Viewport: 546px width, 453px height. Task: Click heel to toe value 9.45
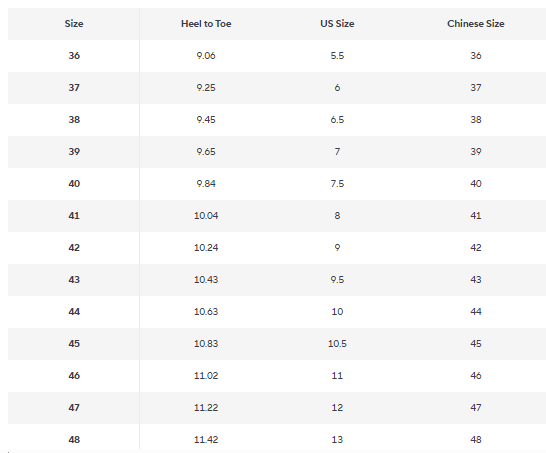tap(206, 120)
